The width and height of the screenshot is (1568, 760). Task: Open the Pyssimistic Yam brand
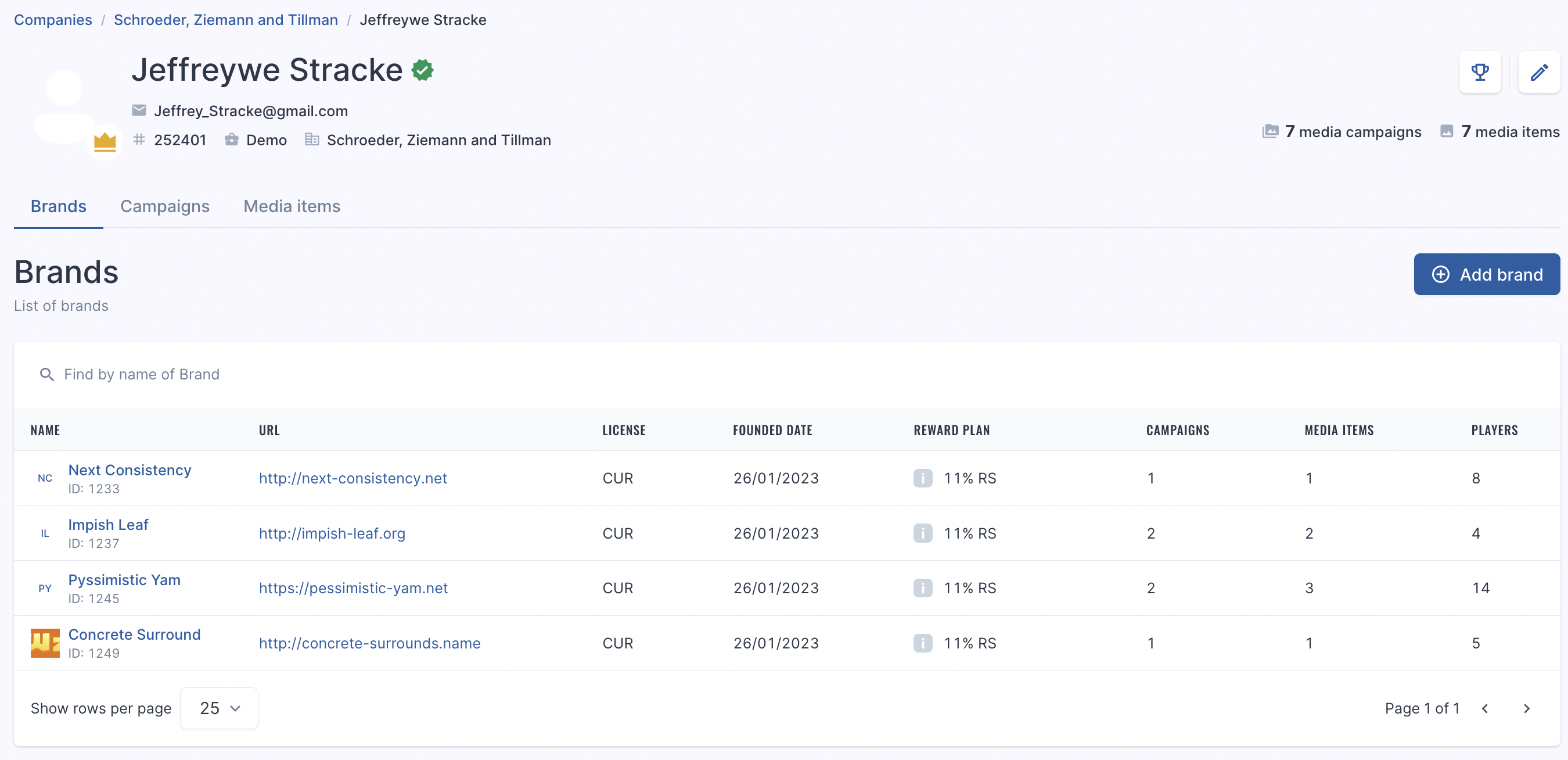[x=124, y=580]
